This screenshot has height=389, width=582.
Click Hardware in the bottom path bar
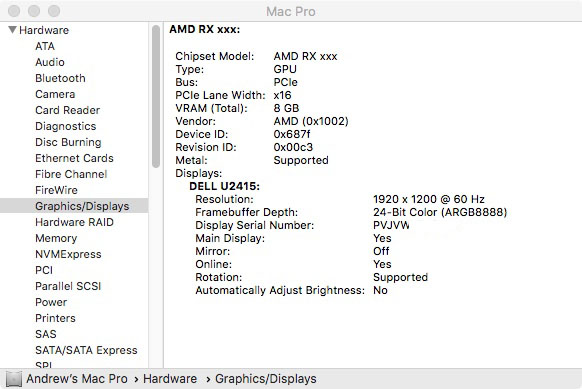point(170,379)
